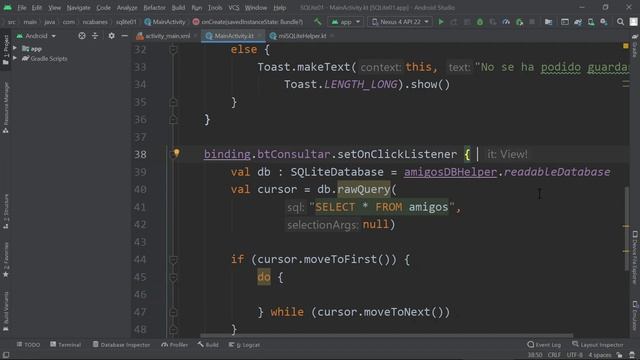Click the rawQuery call on line 40
The image size is (640, 360).
(364, 189)
